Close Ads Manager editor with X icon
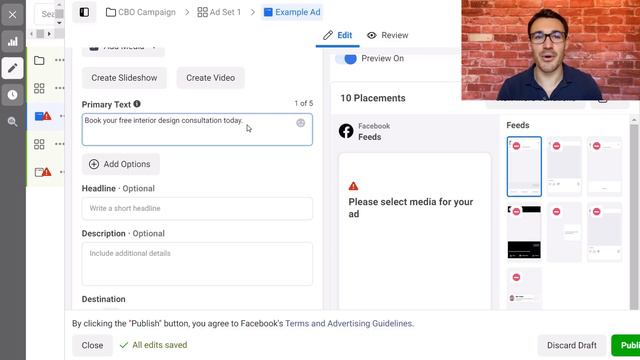640x360 pixels. [12, 15]
